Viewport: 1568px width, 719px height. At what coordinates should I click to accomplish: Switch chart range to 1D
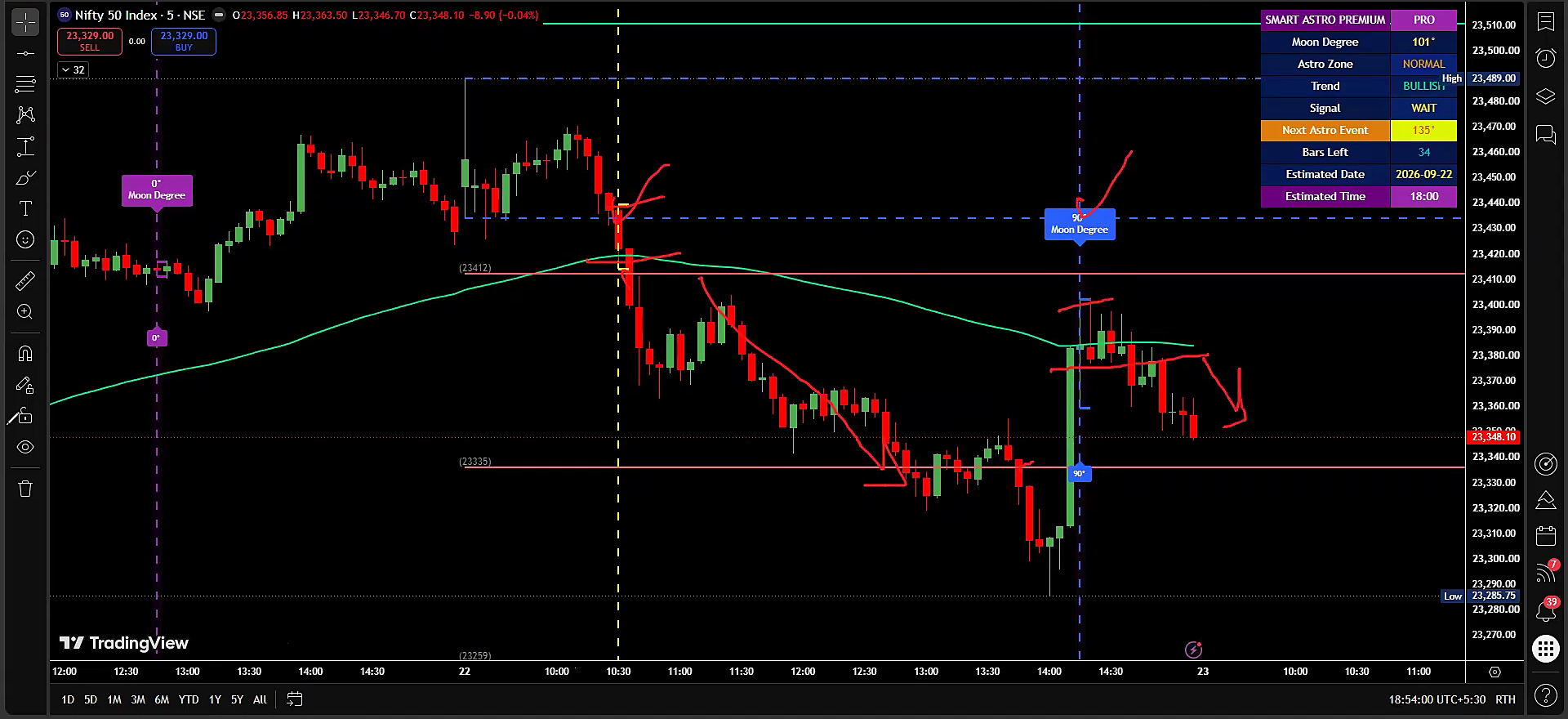point(68,699)
